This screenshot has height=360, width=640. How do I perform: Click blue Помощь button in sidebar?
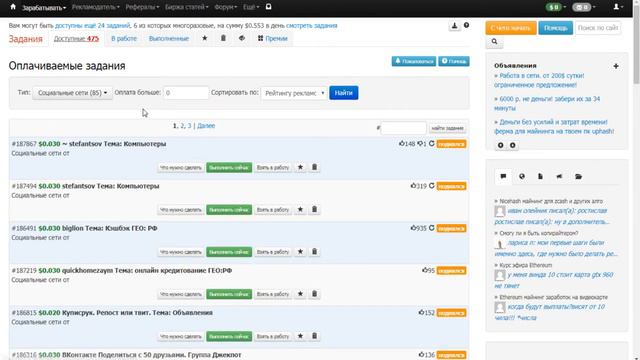coord(556,28)
